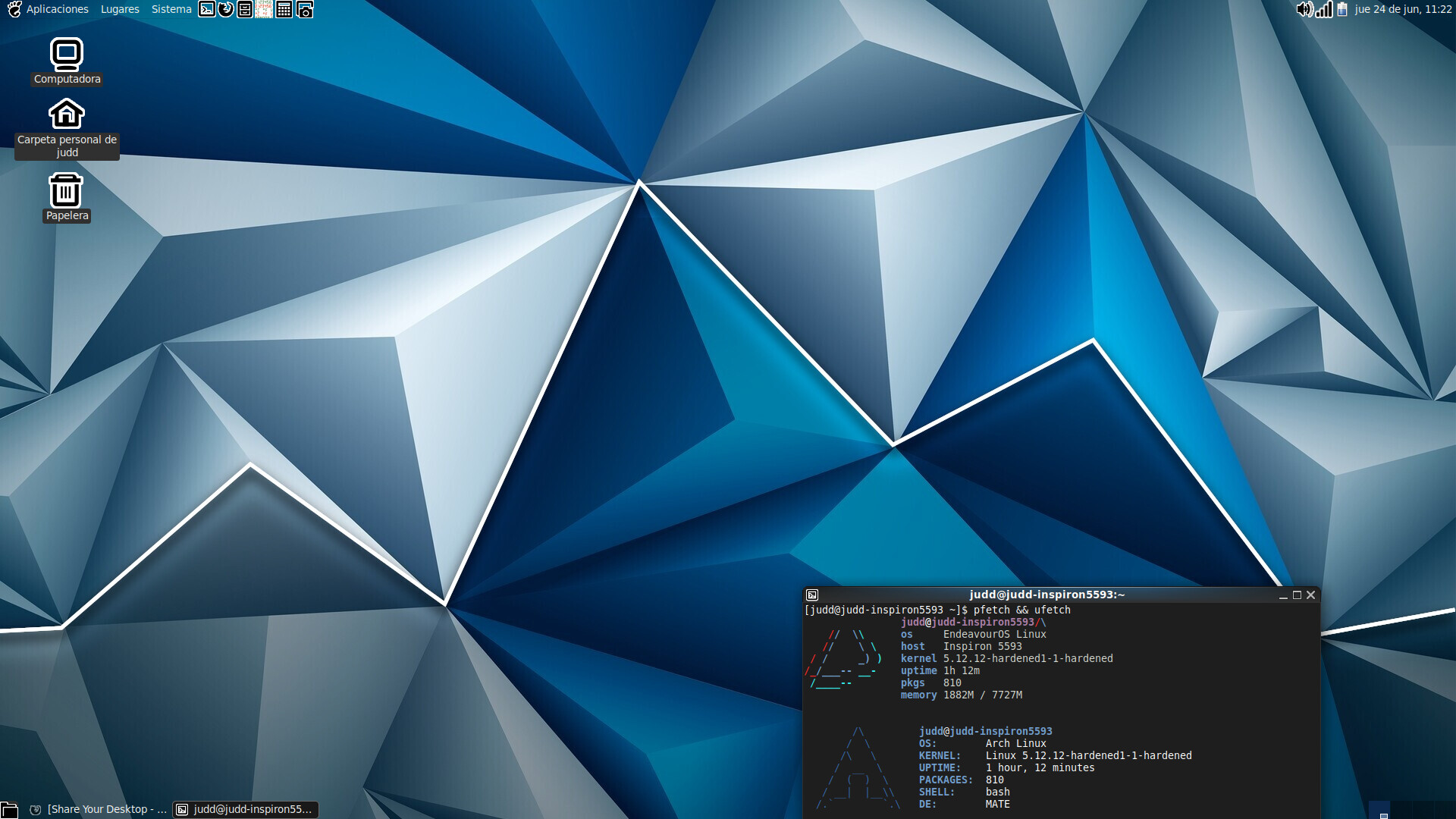The width and height of the screenshot is (1456, 819).
Task: Open the Lugares menu
Action: pyautogui.click(x=120, y=9)
